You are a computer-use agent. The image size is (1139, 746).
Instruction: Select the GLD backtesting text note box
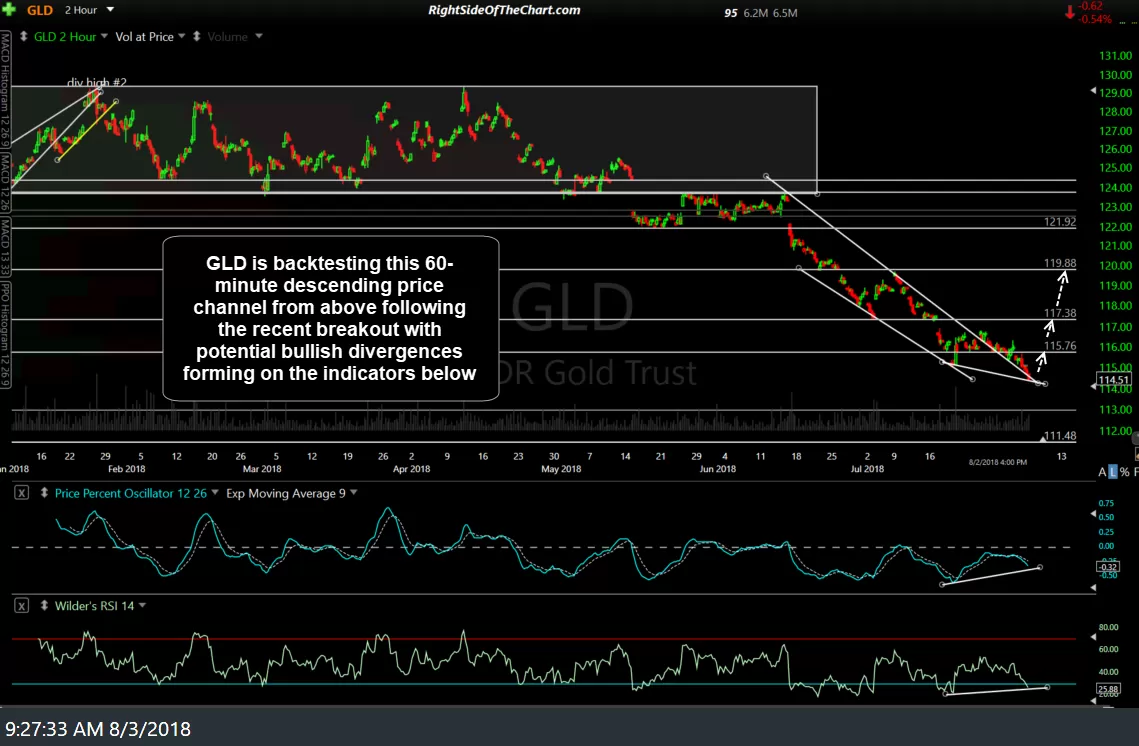[x=331, y=318]
